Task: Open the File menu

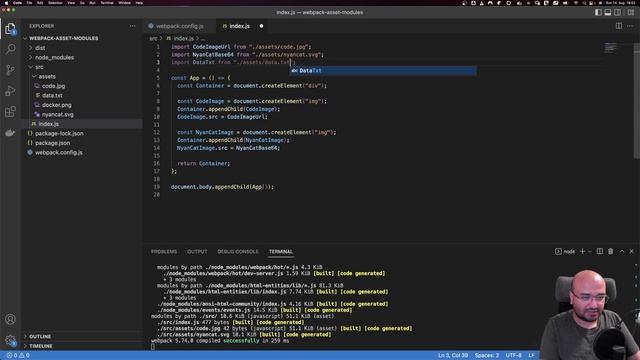Action: coord(29,3)
